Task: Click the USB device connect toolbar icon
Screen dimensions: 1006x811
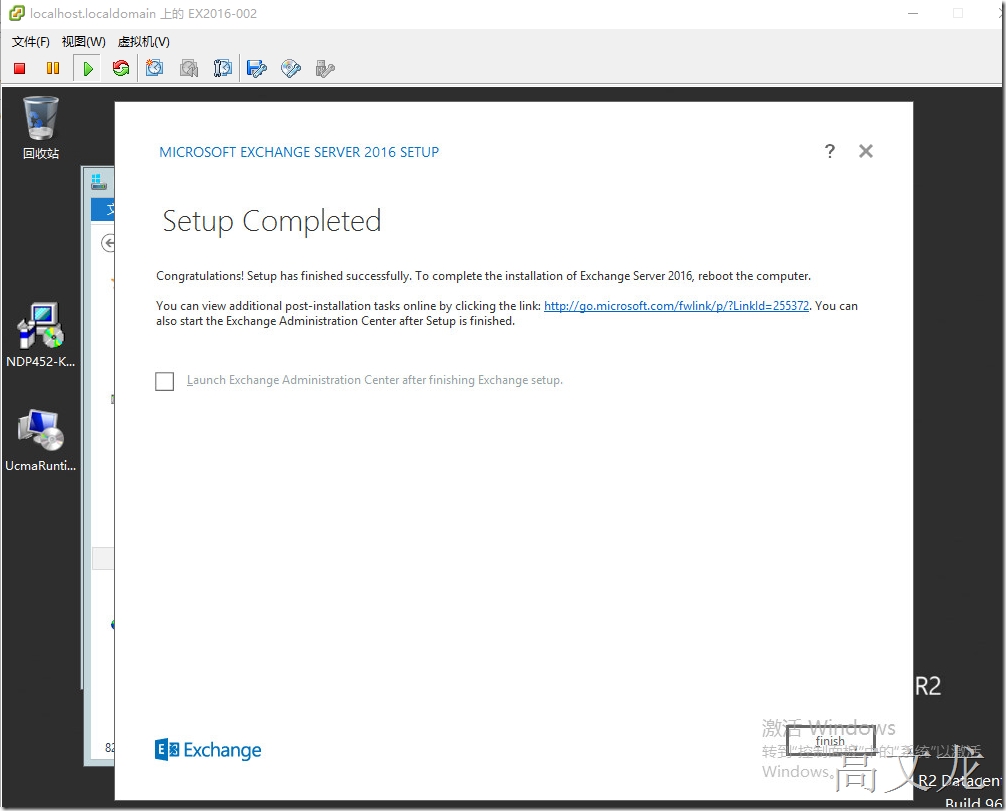Action: coord(325,68)
